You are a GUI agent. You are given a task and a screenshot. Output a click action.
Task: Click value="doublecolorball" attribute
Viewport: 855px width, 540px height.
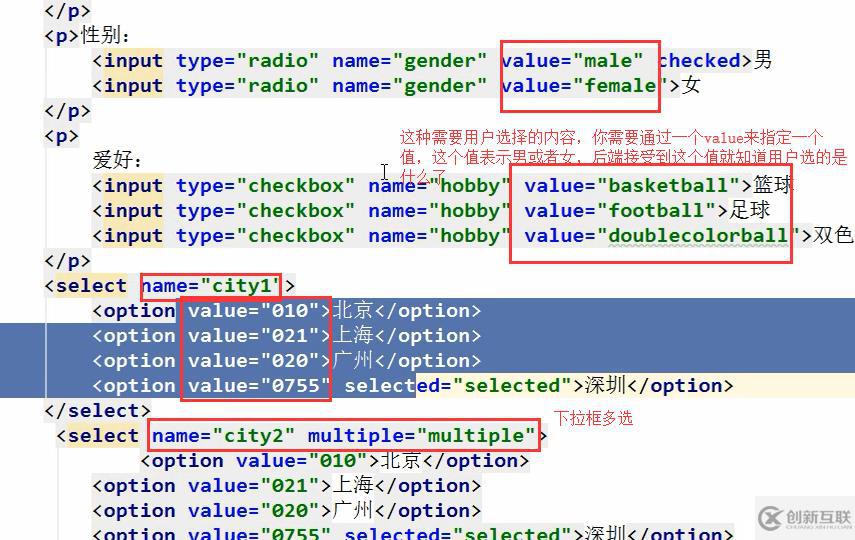pos(662,236)
